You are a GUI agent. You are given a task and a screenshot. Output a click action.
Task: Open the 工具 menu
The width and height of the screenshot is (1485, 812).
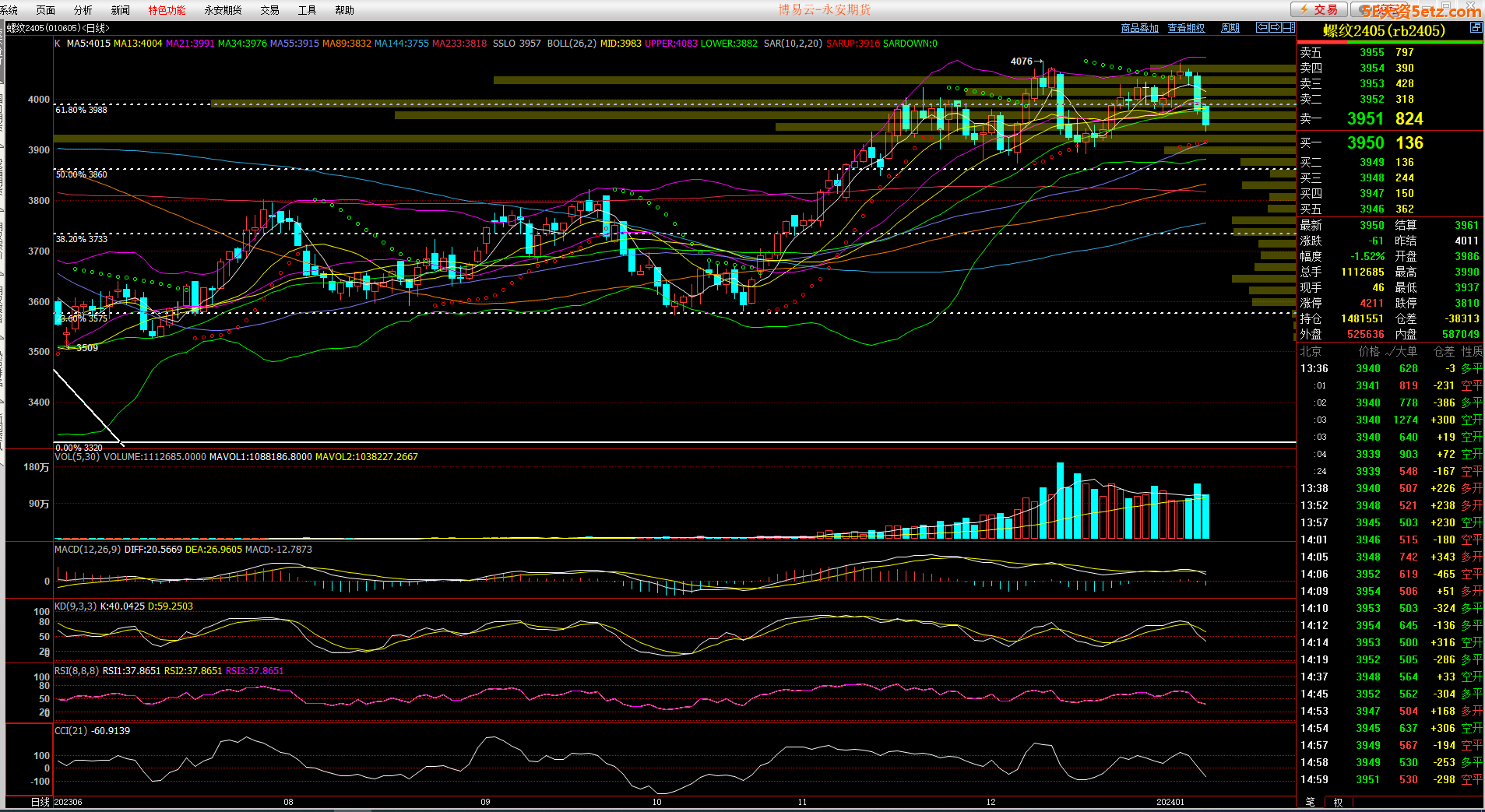point(307,10)
